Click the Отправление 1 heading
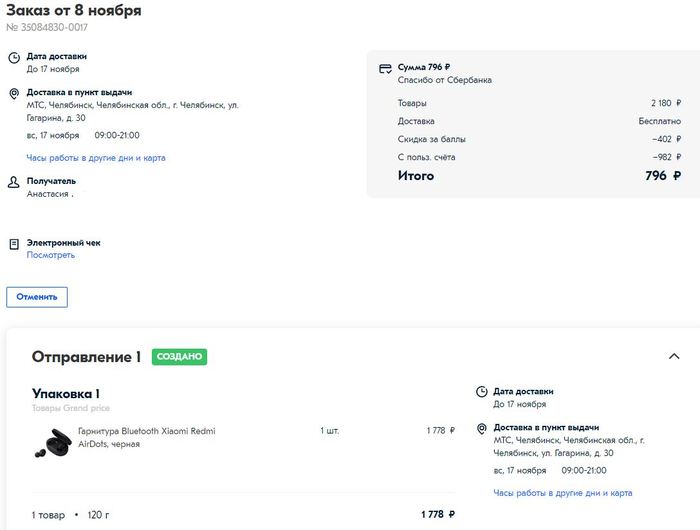 coord(86,357)
